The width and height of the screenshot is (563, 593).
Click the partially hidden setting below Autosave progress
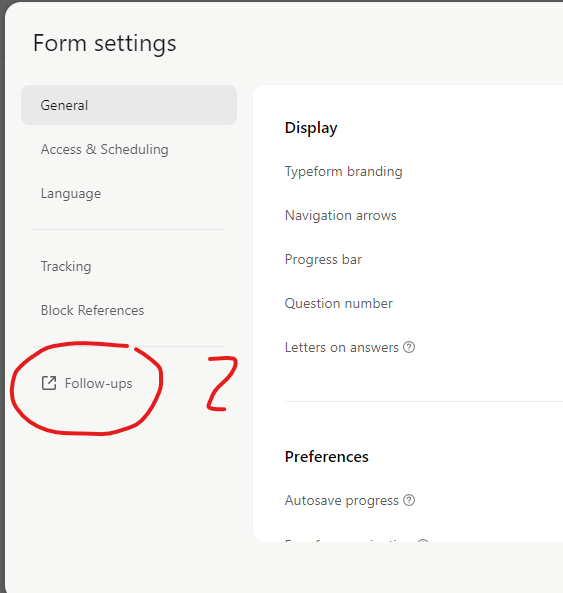point(357,541)
